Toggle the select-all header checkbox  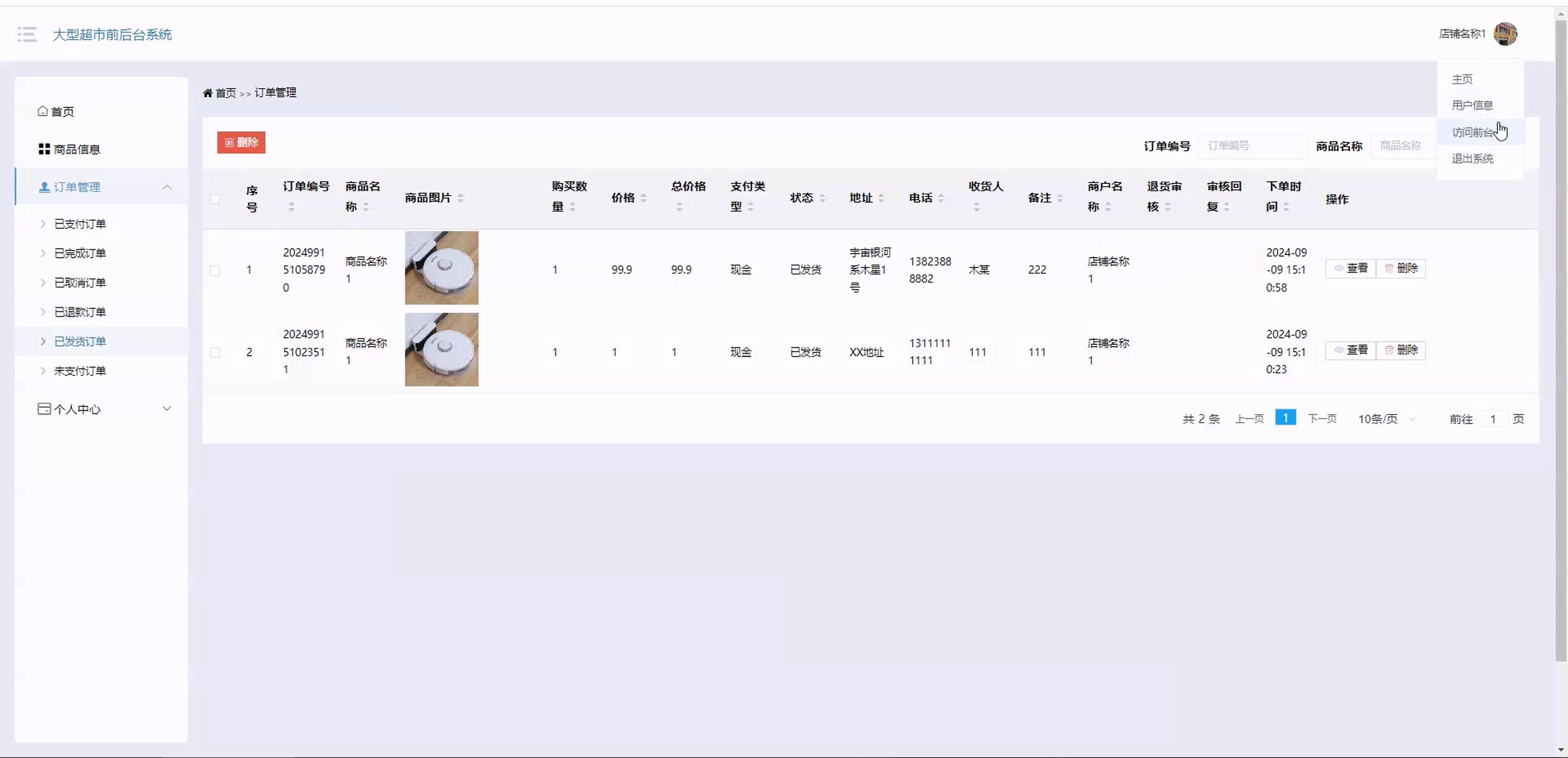tap(215, 199)
